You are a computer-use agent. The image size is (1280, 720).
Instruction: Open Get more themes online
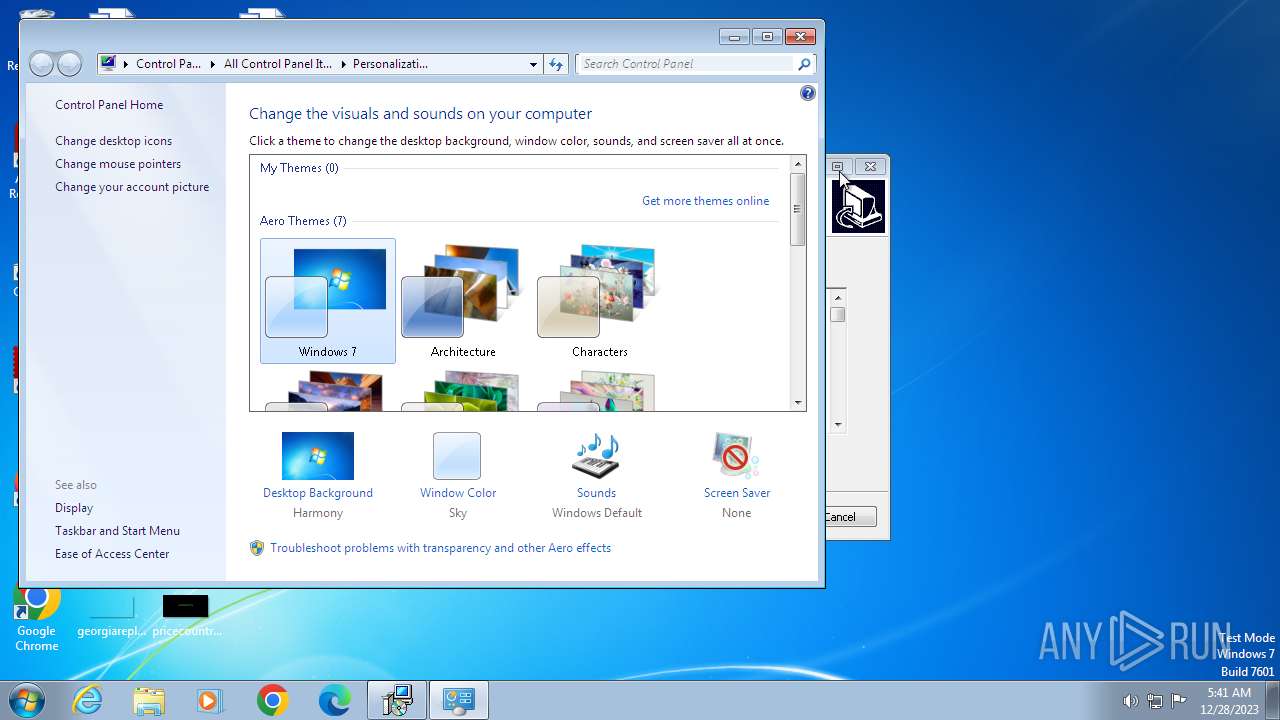(x=705, y=201)
